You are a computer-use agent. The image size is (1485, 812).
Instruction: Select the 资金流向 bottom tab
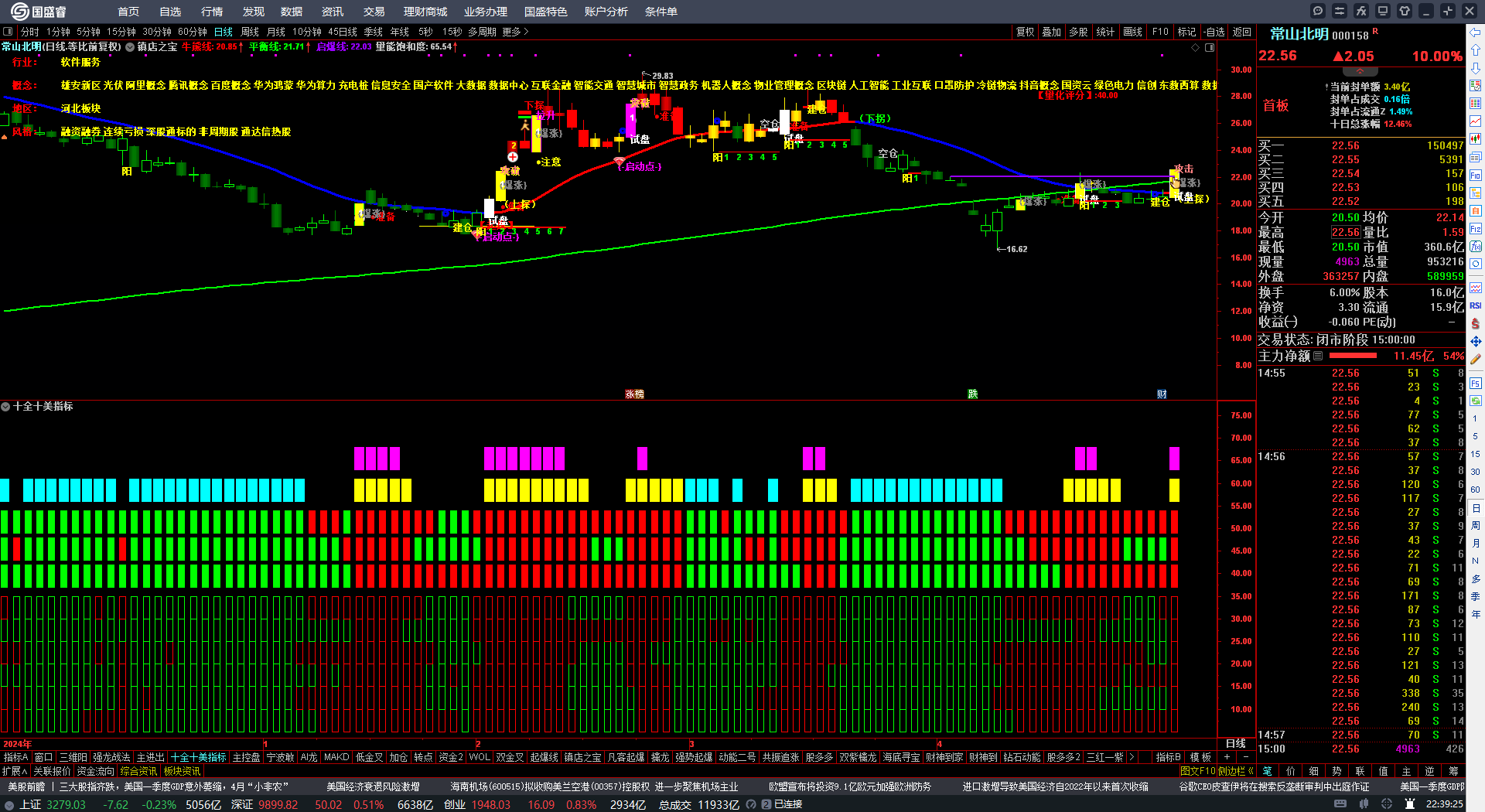point(95,771)
